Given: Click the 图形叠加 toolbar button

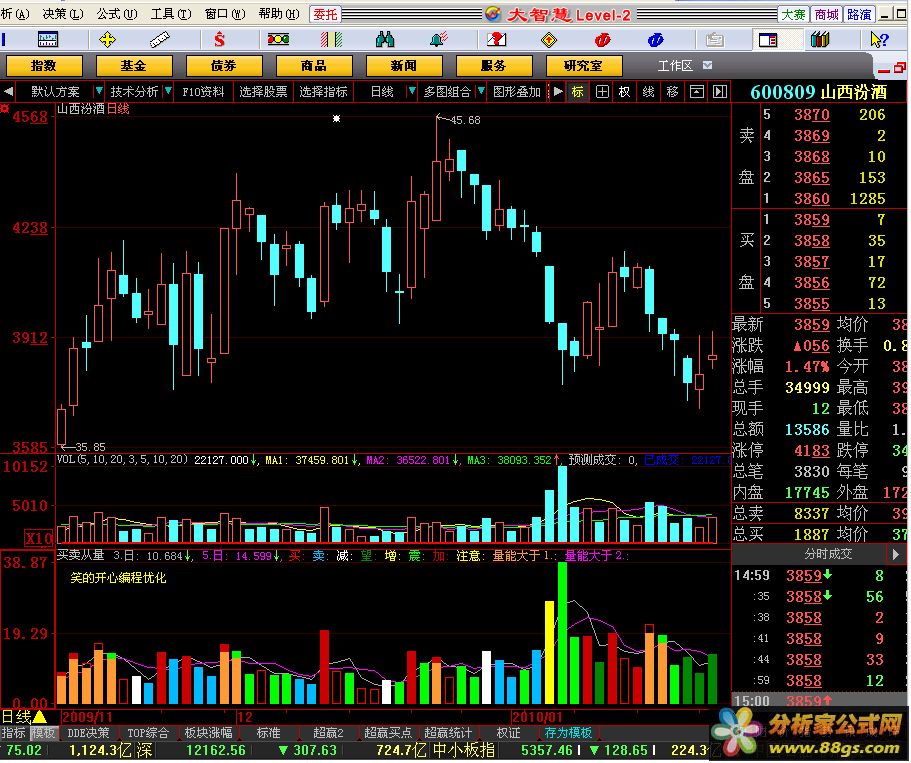Looking at the screenshot, I should point(517,91).
